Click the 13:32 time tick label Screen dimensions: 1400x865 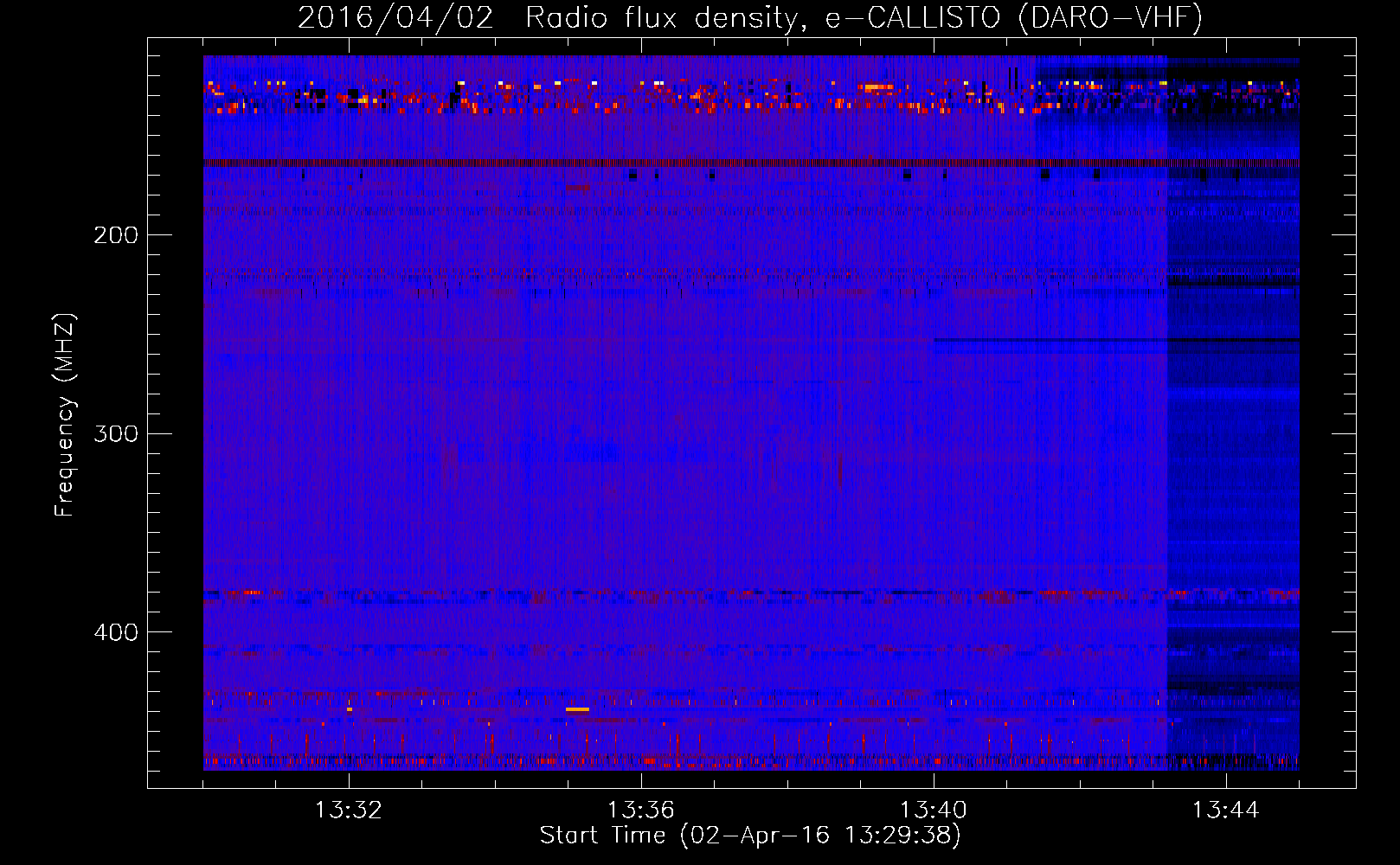349,811
